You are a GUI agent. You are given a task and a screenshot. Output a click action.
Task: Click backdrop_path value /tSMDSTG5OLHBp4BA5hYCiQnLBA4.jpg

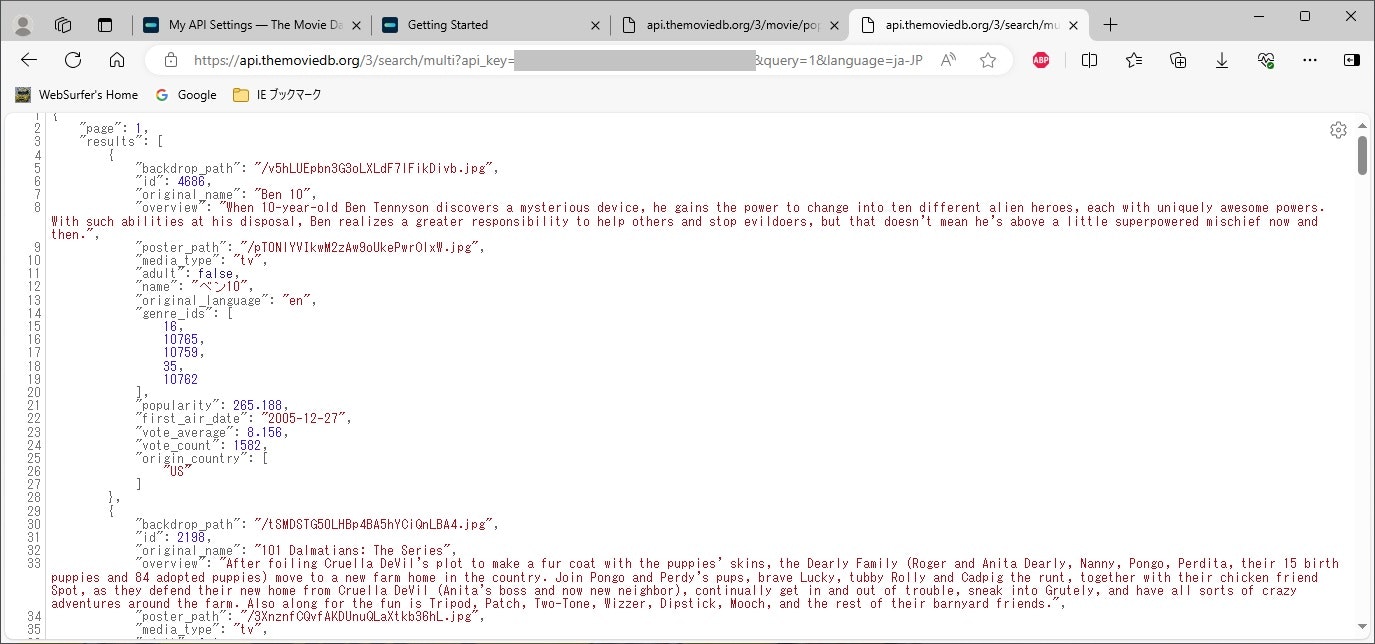[x=375, y=524]
